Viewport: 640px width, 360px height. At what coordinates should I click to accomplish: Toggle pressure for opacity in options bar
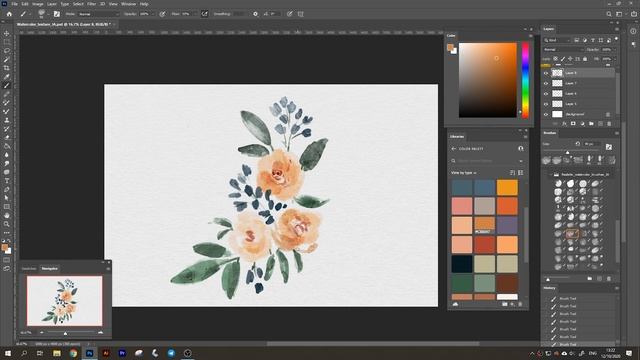(x=162, y=14)
